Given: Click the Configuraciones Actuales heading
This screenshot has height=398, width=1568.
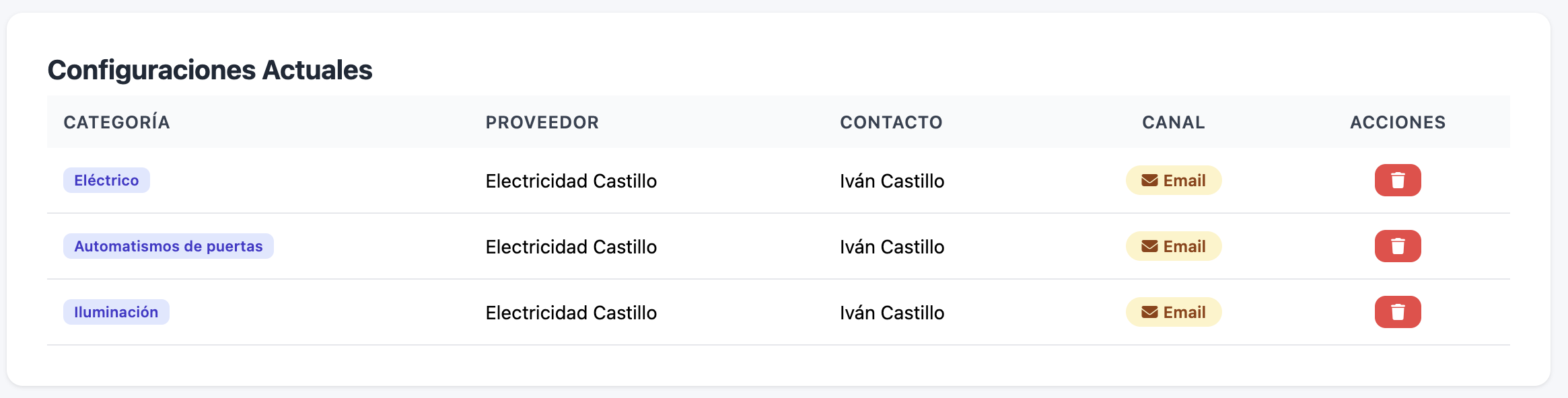Looking at the screenshot, I should 211,68.
